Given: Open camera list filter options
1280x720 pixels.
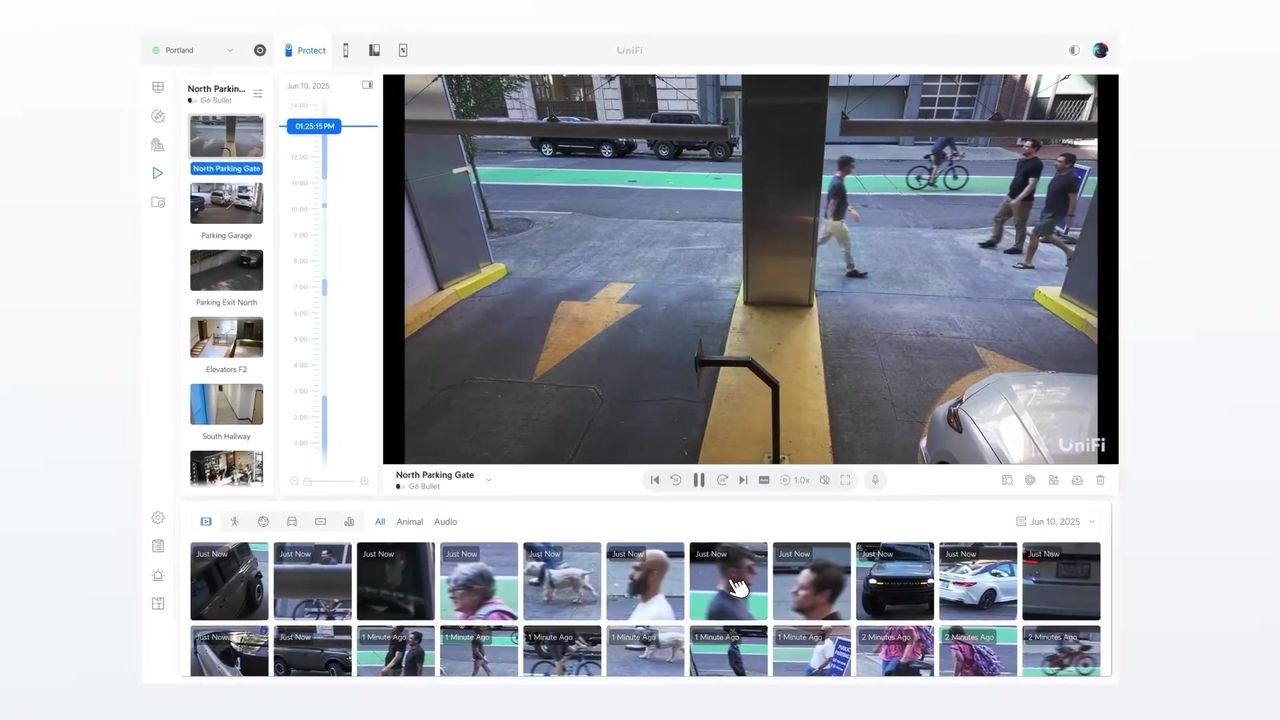Looking at the screenshot, I should (258, 93).
